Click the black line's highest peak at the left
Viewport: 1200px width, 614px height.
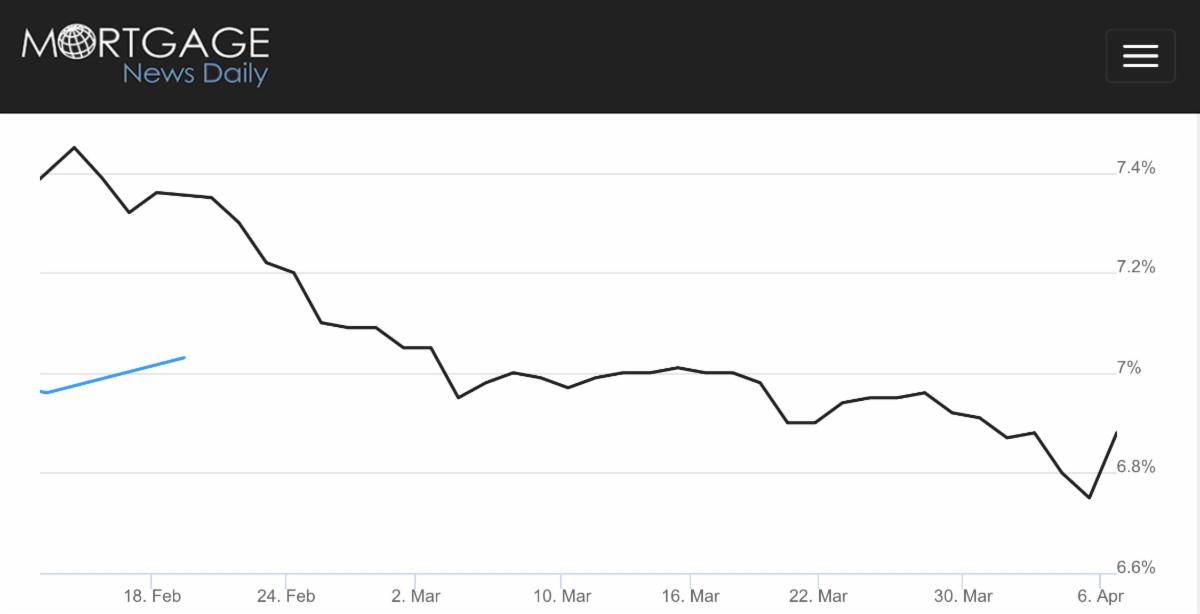point(74,148)
